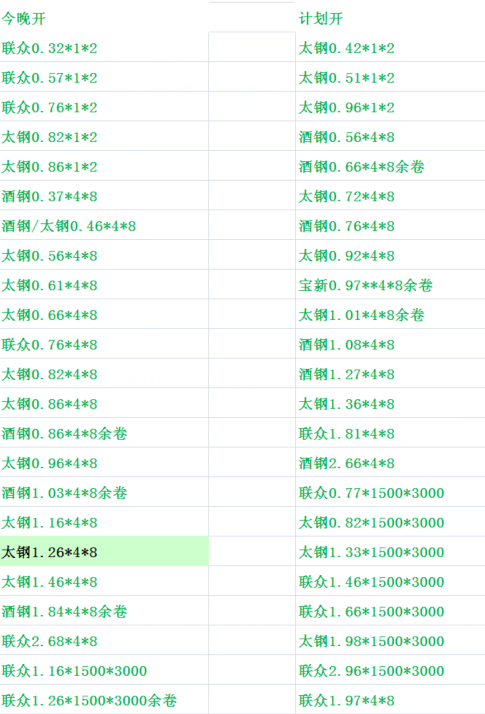The image size is (485, 714).
Task: Click the cell 太钢0.96*1*2
Action: point(390,107)
